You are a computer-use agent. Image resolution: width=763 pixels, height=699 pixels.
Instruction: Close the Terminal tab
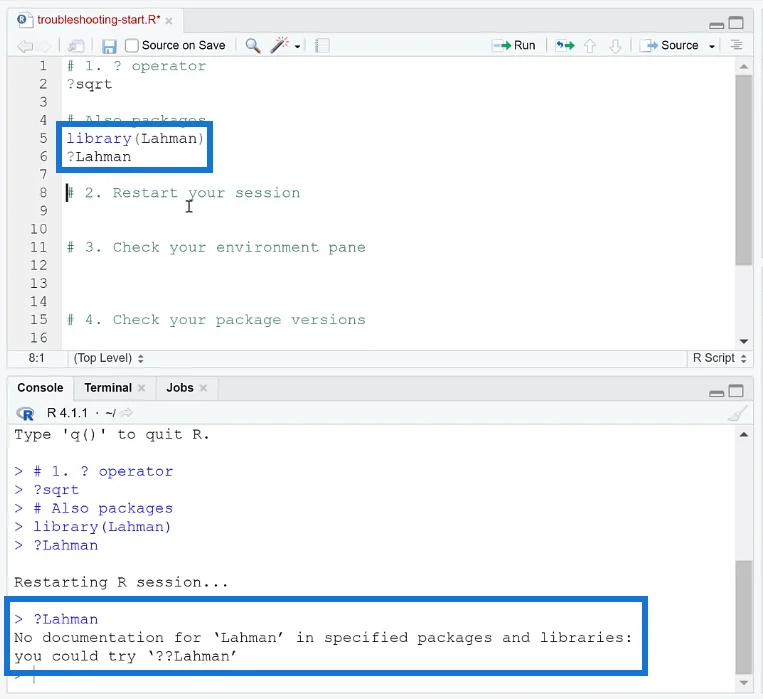point(142,388)
